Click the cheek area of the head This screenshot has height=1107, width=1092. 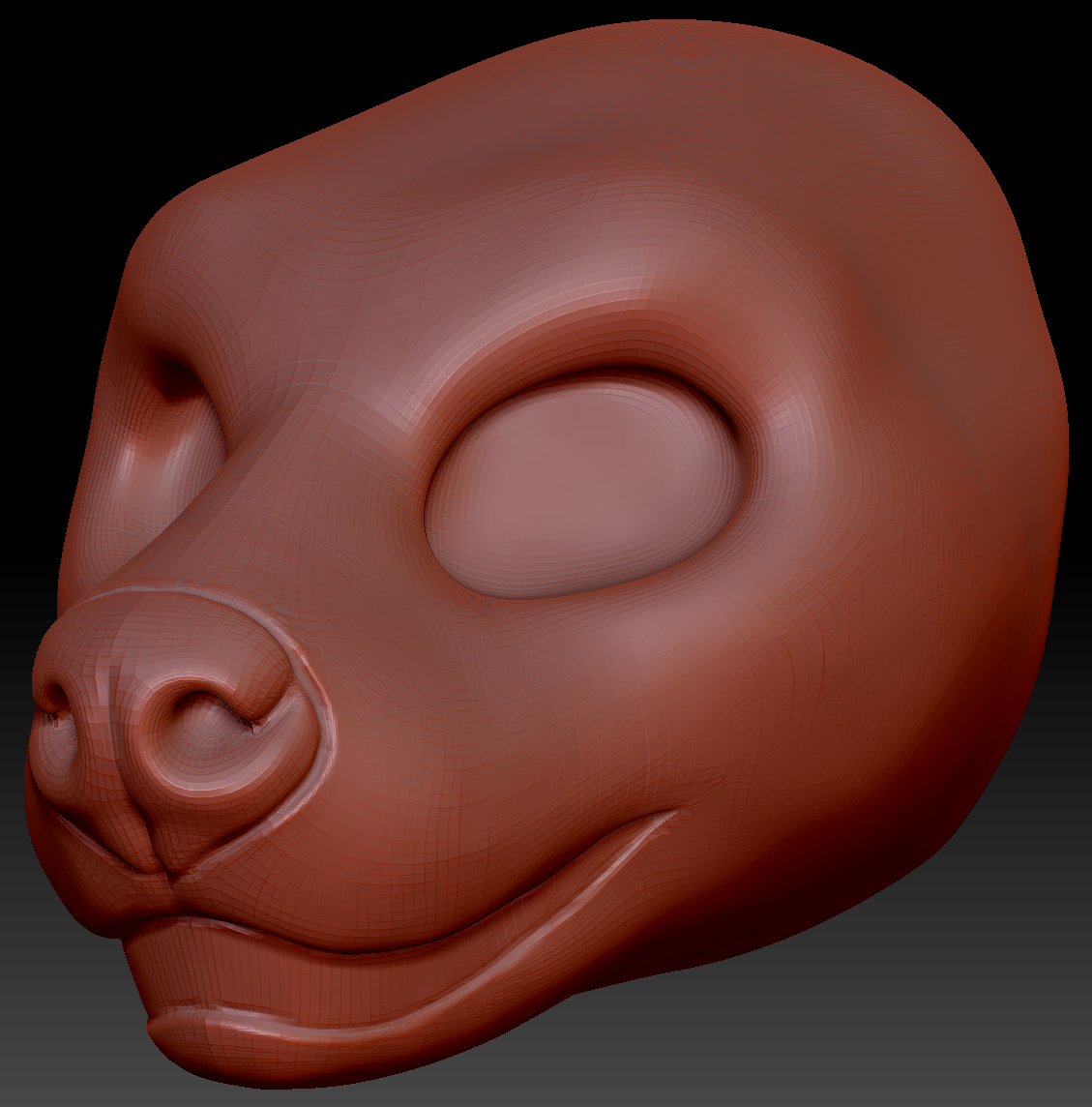(x=532, y=726)
